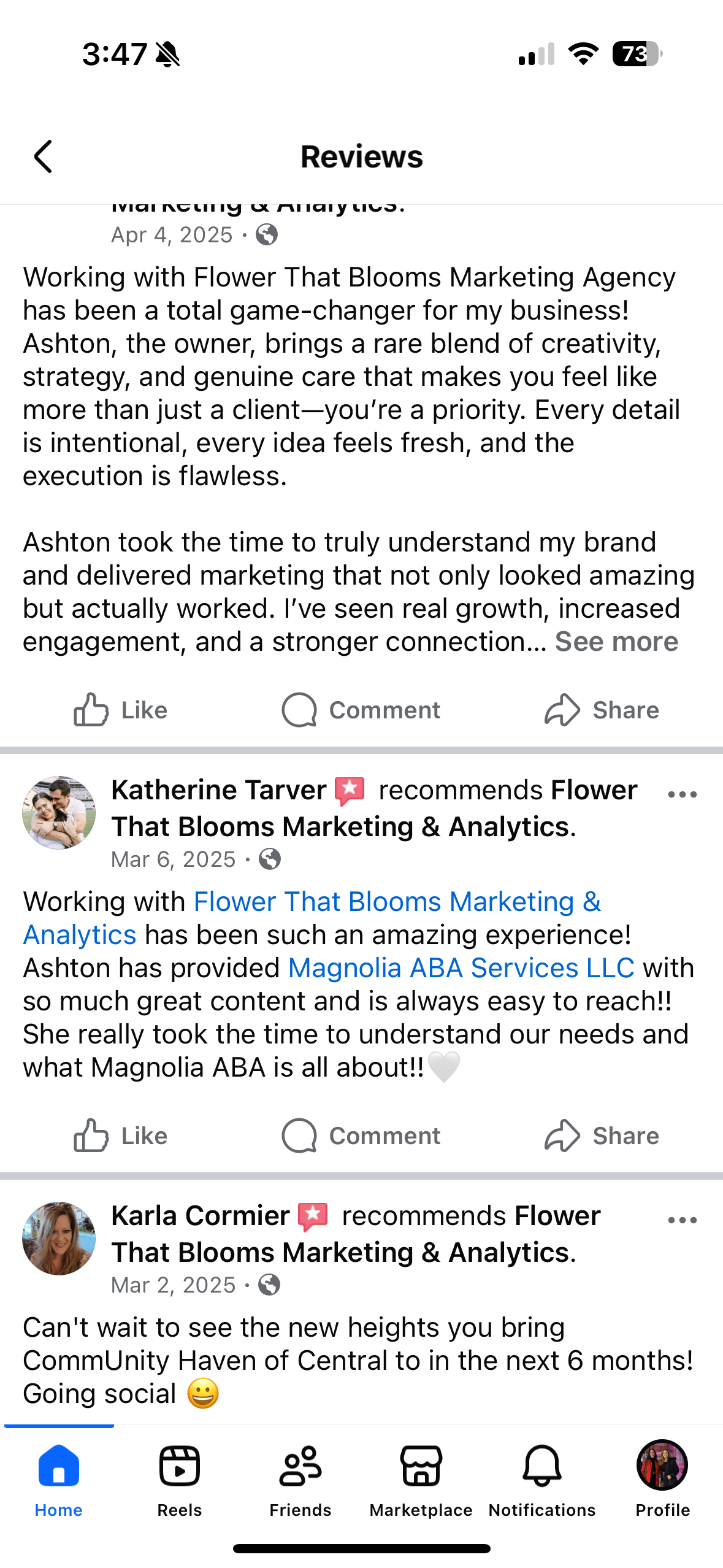Comment on Katherine Tarver's review
This screenshot has width=723, height=1568.
(361, 1136)
